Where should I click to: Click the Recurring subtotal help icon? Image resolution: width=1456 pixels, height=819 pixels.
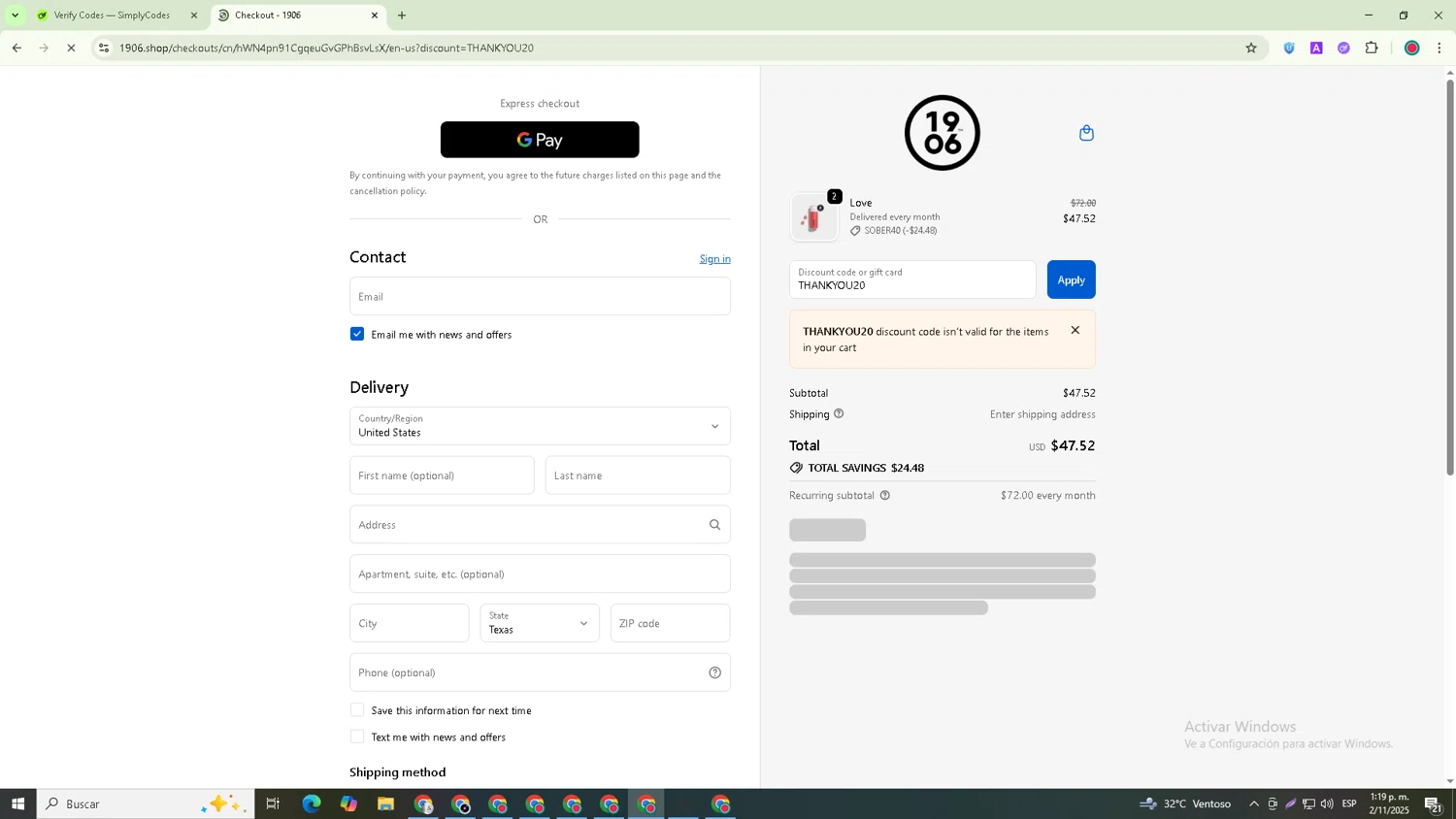[884, 495]
